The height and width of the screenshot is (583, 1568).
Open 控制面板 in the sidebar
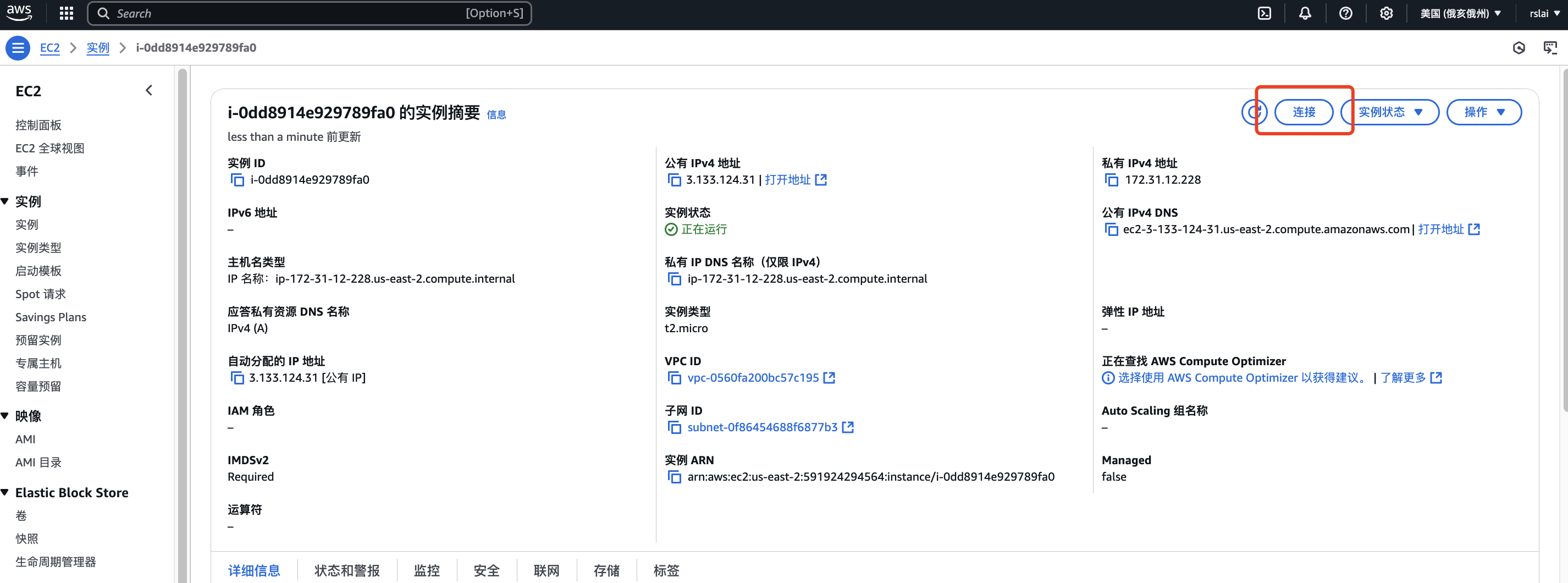coord(38,125)
